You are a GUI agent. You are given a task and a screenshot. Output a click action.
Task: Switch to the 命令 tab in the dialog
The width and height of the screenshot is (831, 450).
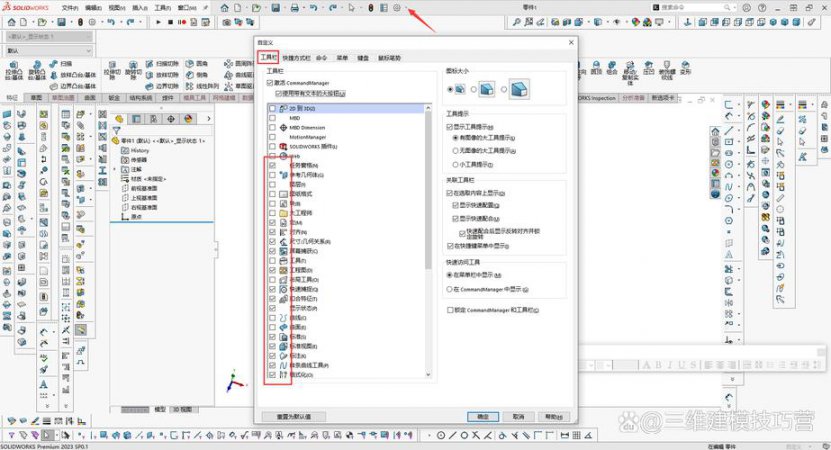click(x=321, y=58)
